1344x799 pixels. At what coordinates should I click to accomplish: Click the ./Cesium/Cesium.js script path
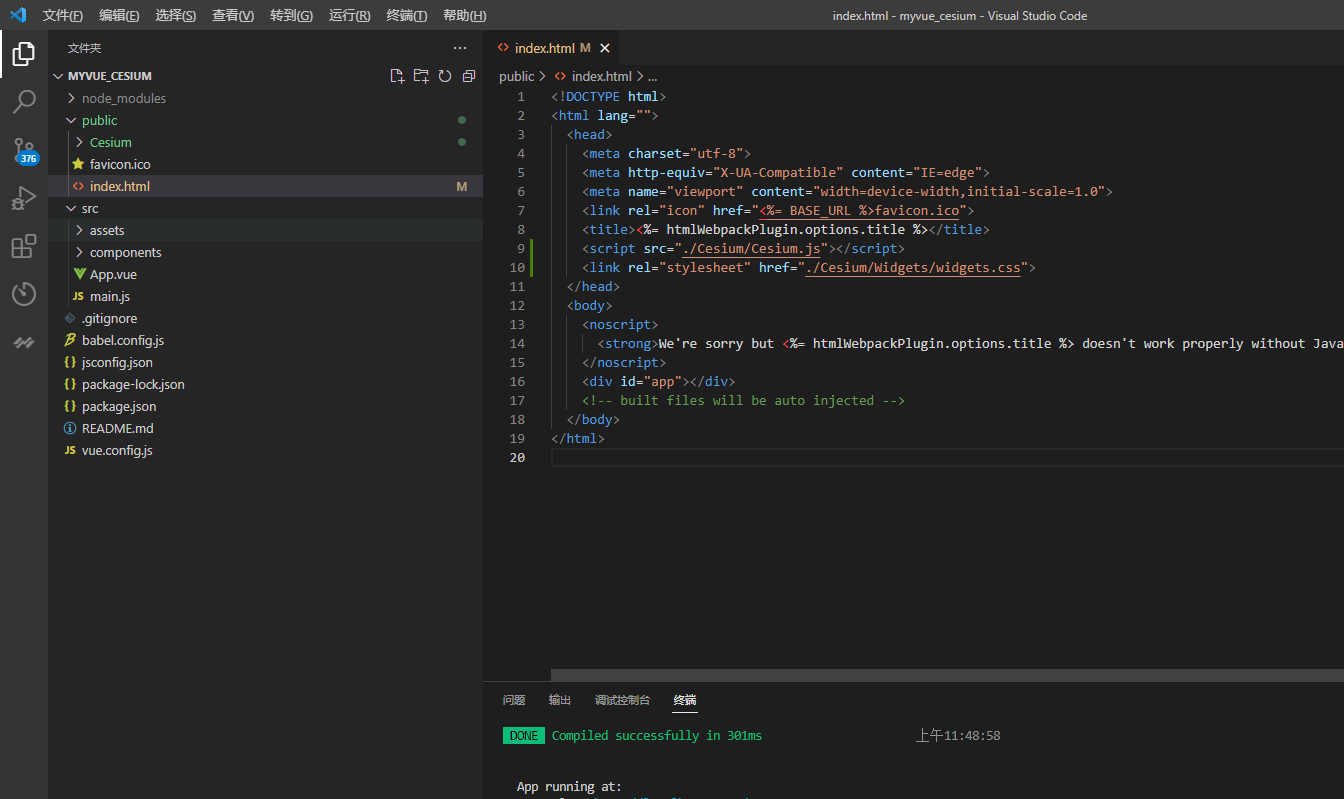click(x=750, y=248)
